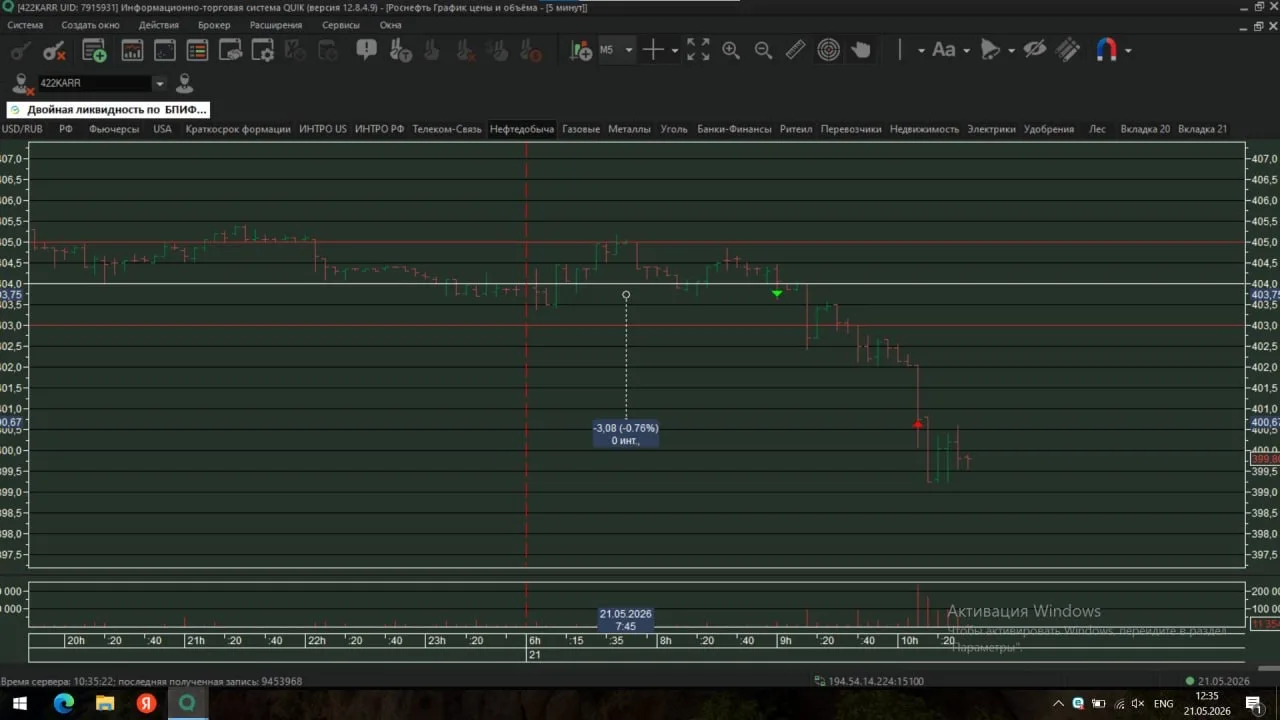Switch to the Вкладка 21 tab

point(1202,129)
